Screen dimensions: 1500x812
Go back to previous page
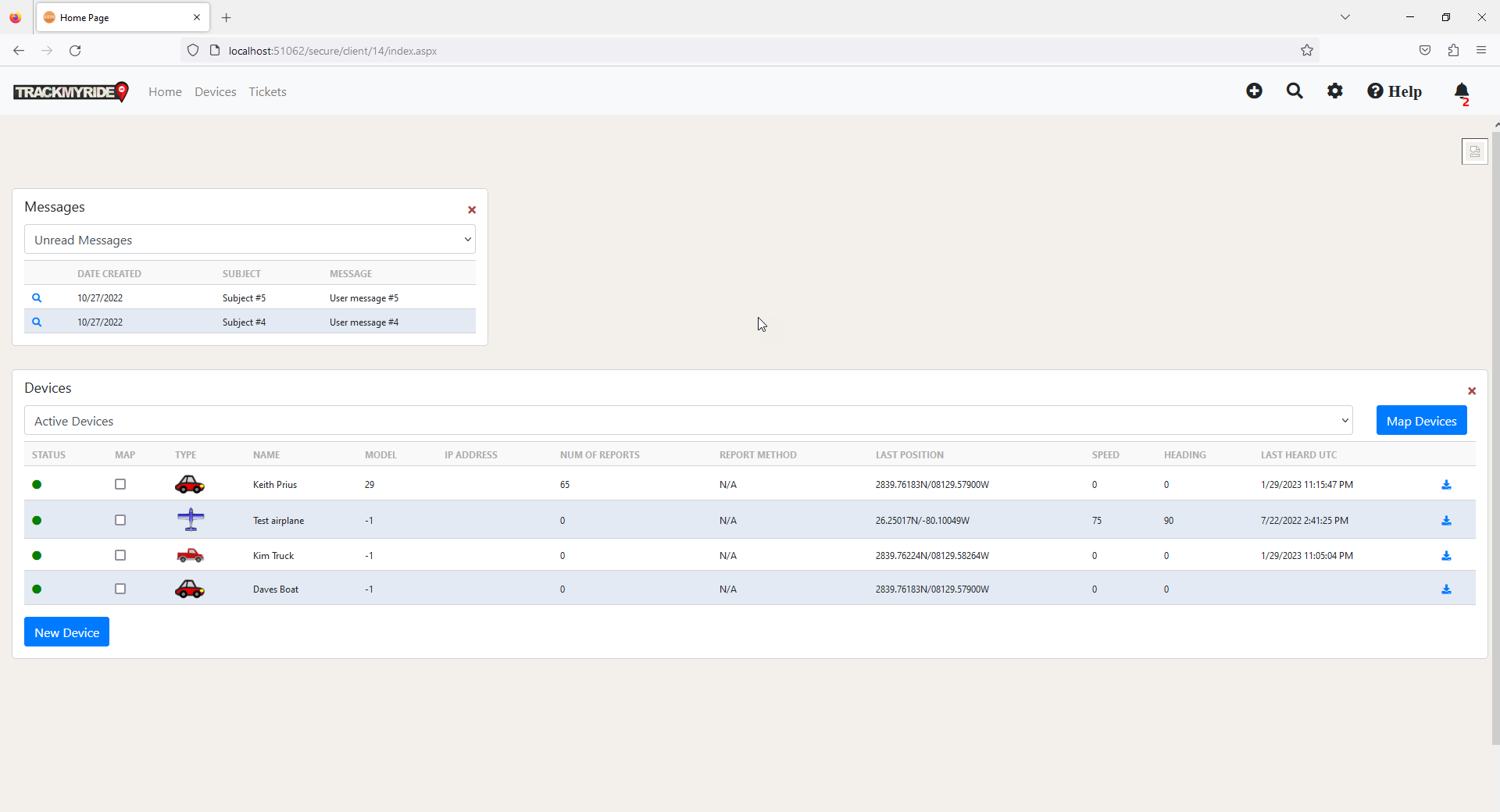click(x=19, y=51)
